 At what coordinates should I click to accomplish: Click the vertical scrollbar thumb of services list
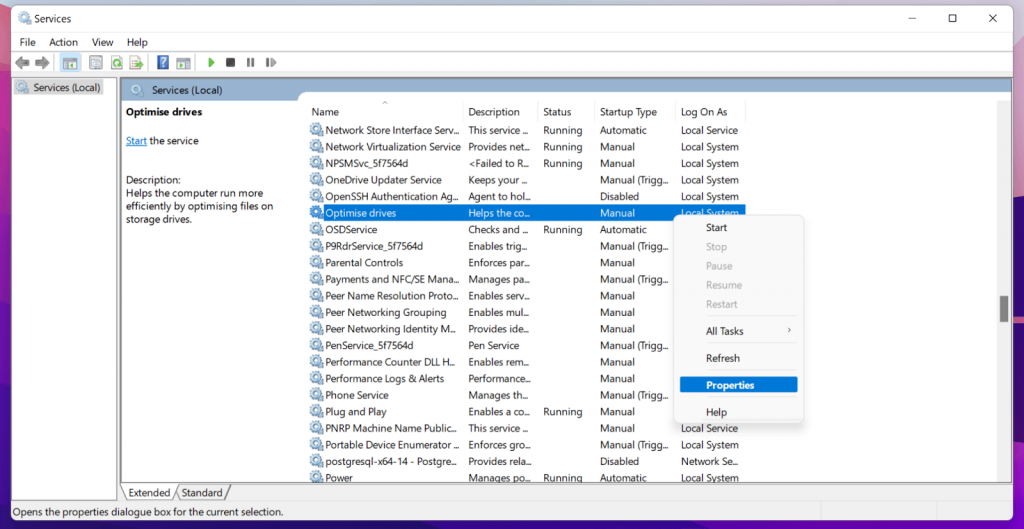[x=1004, y=309]
